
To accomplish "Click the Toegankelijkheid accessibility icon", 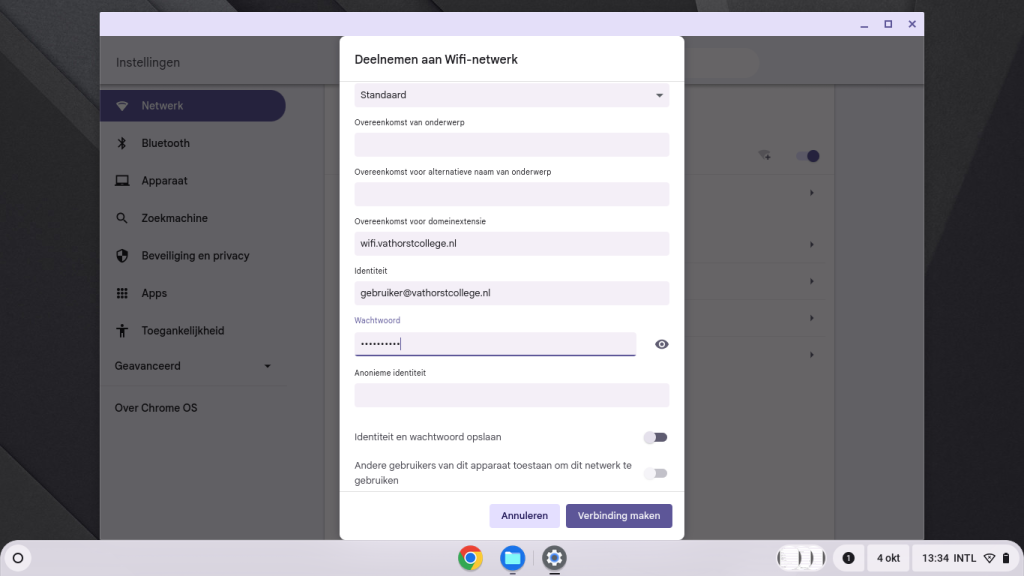I will pyautogui.click(x=122, y=331).
